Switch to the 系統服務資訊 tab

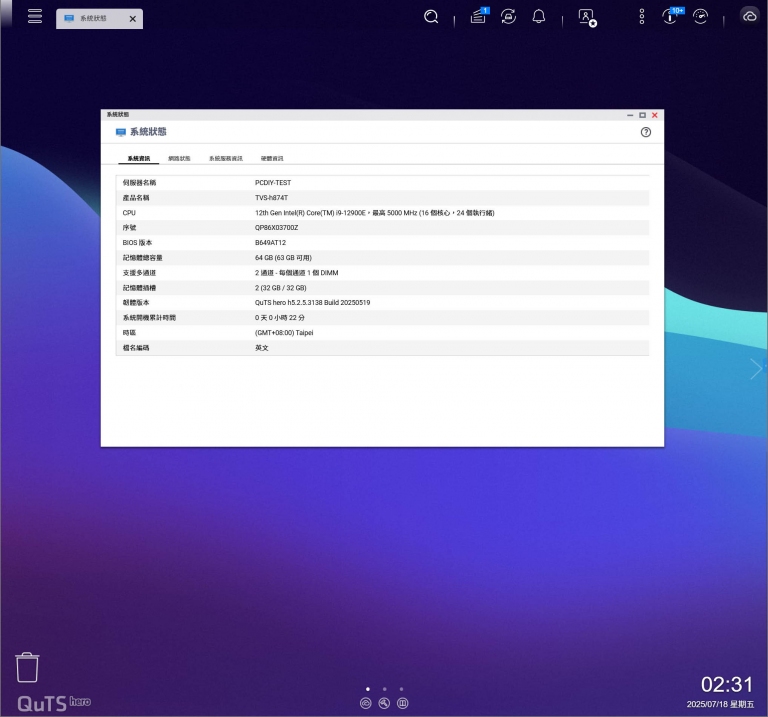coord(226,159)
